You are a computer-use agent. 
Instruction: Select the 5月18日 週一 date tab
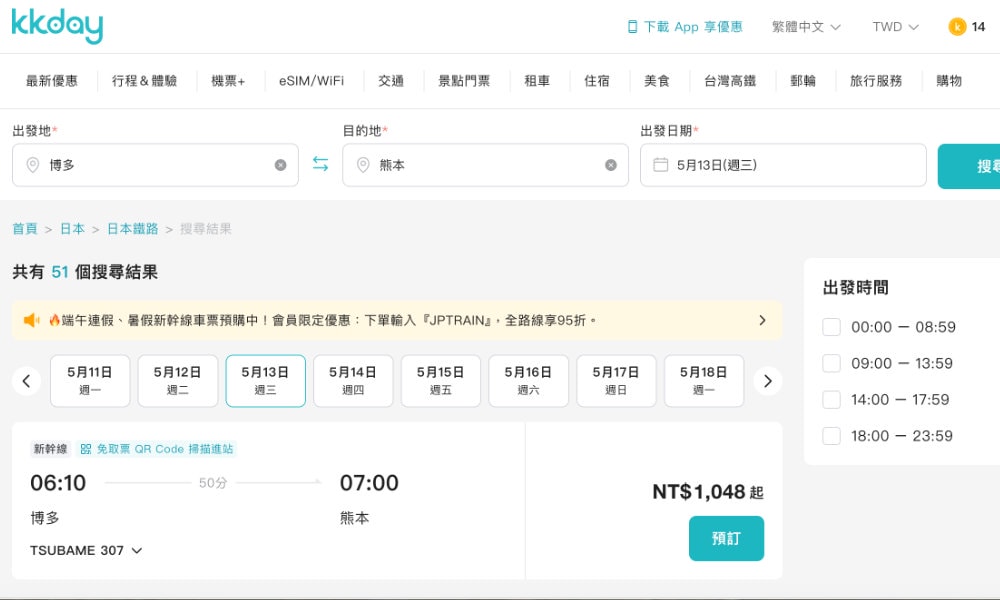pos(704,381)
